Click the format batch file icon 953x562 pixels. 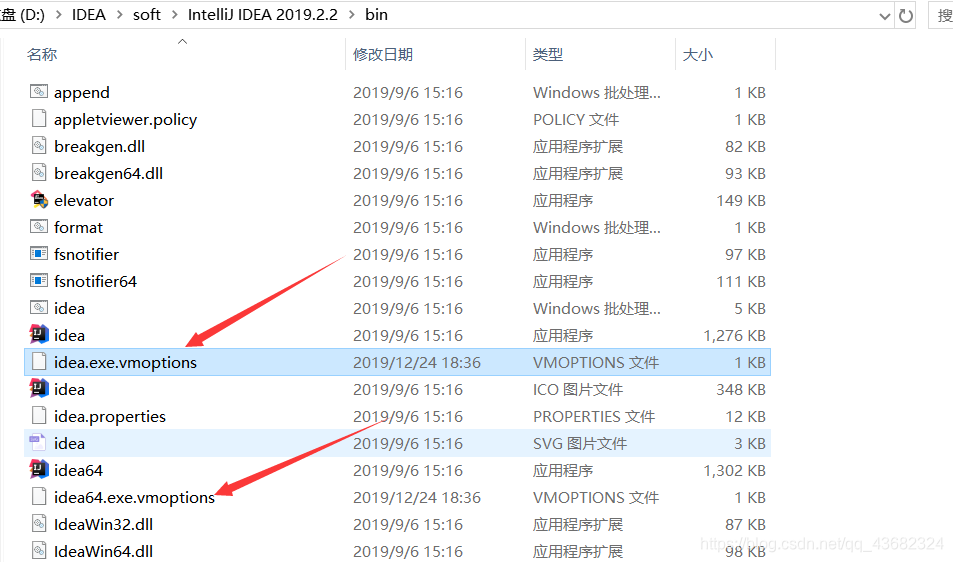click(x=39, y=227)
